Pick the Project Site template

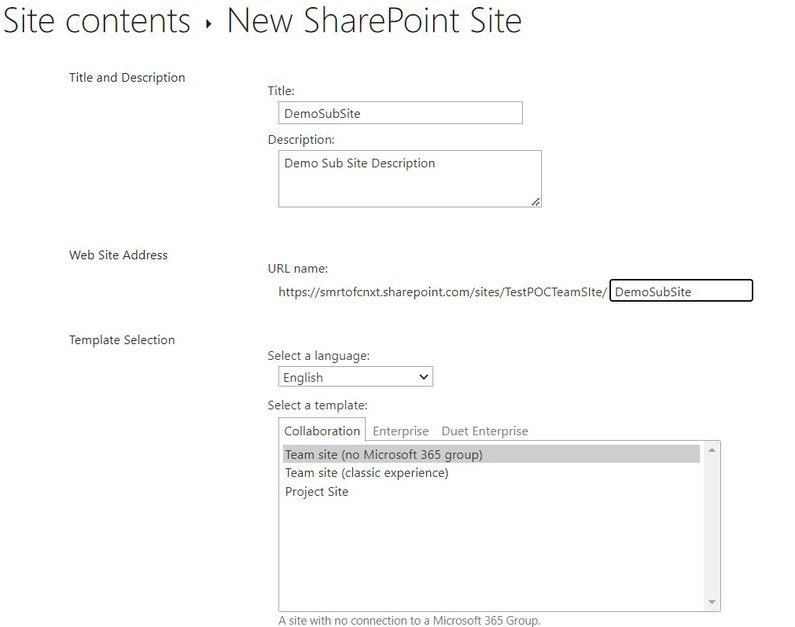click(317, 492)
